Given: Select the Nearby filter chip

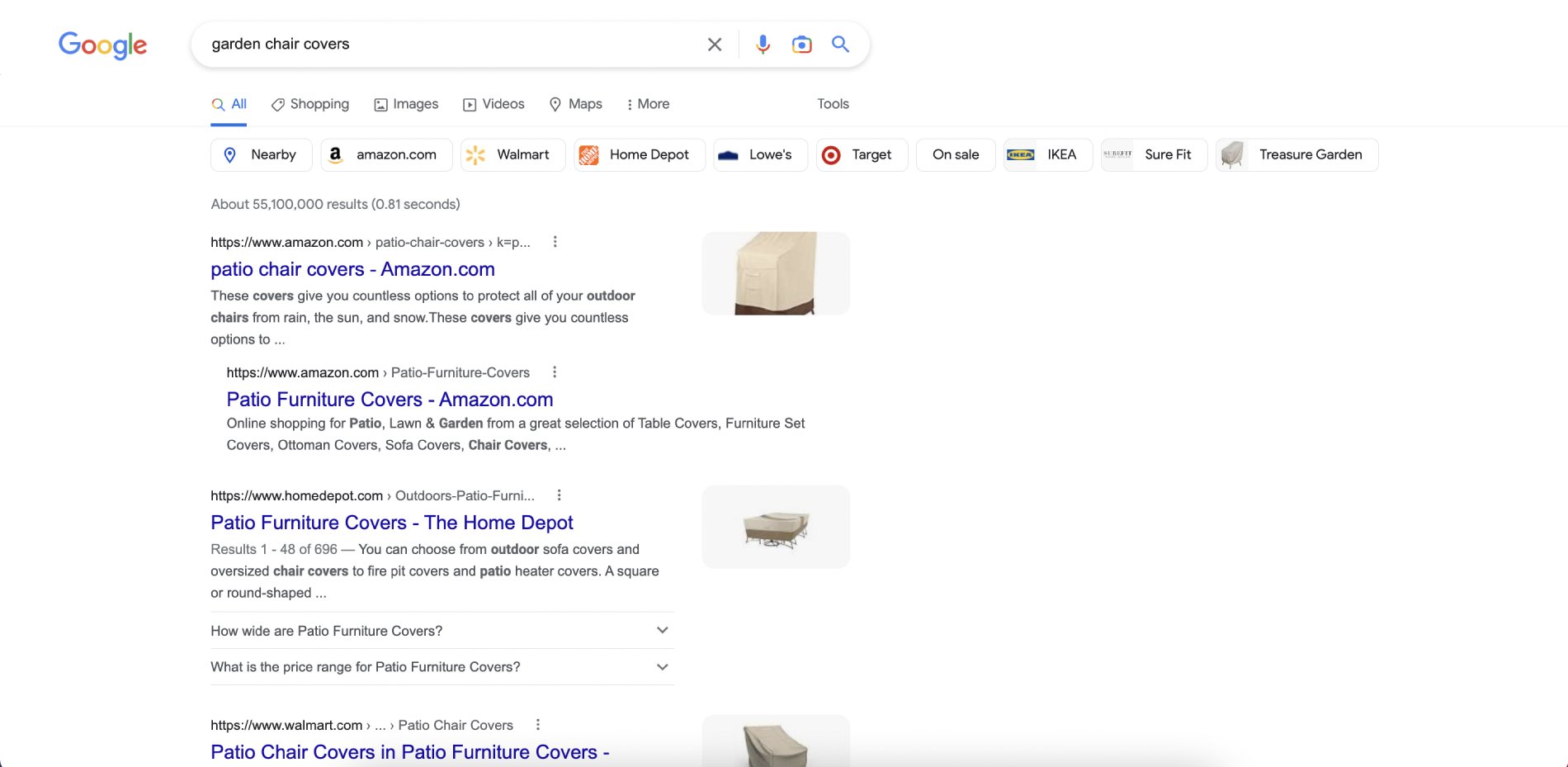Looking at the screenshot, I should click(x=262, y=155).
